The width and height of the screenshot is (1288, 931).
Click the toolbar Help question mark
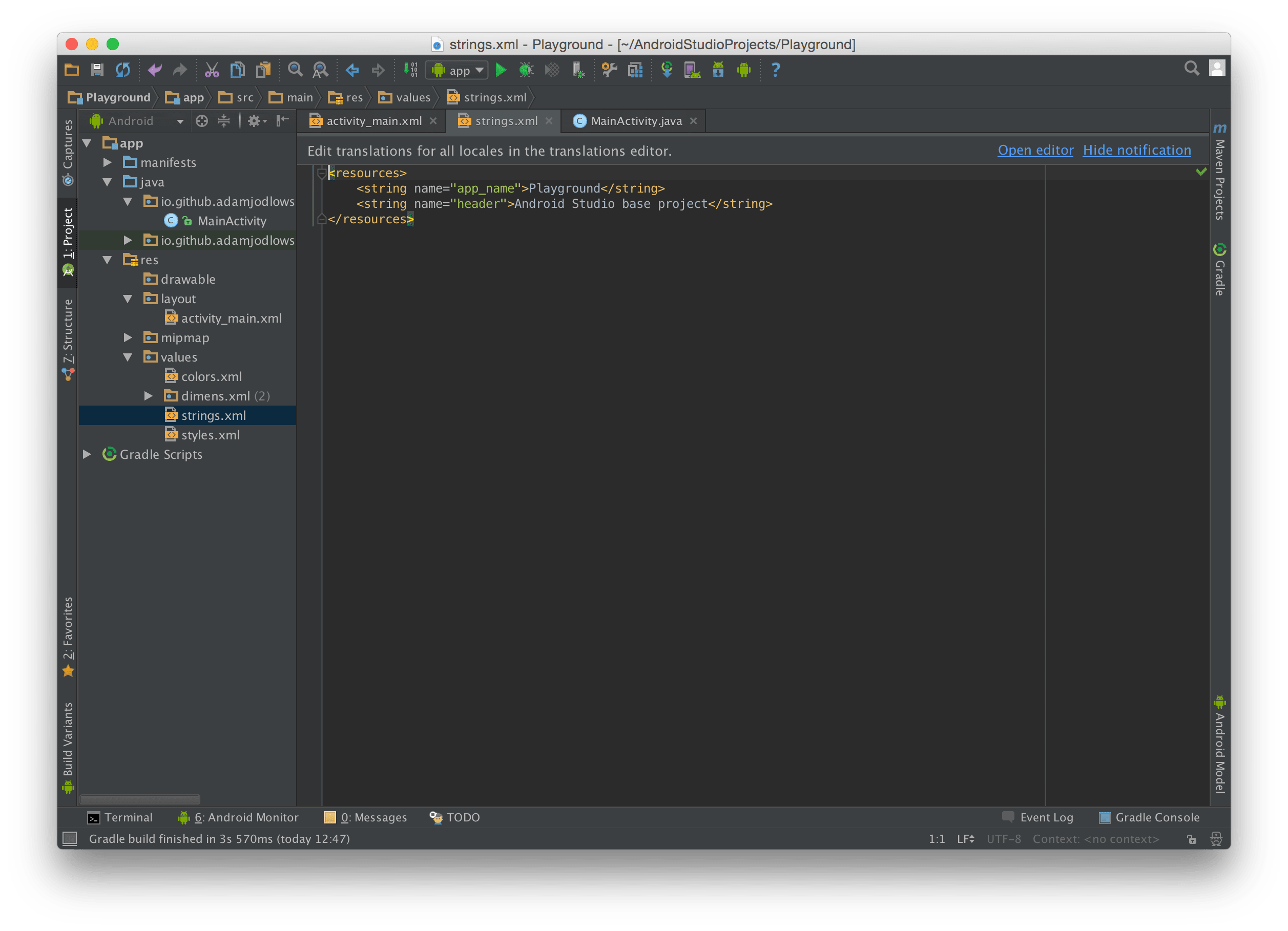point(775,70)
